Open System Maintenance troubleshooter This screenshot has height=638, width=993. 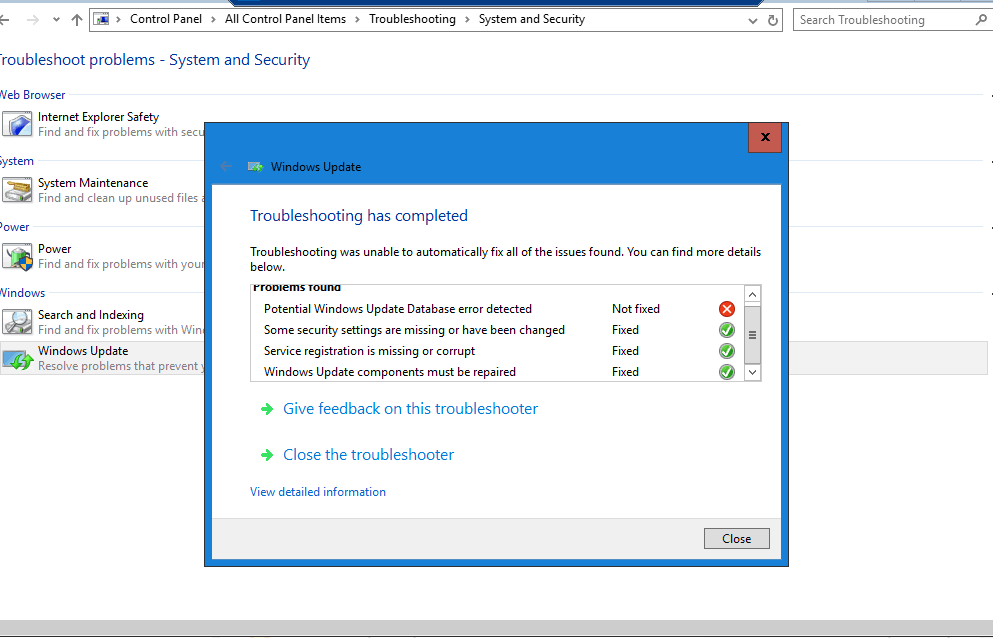tap(93, 182)
